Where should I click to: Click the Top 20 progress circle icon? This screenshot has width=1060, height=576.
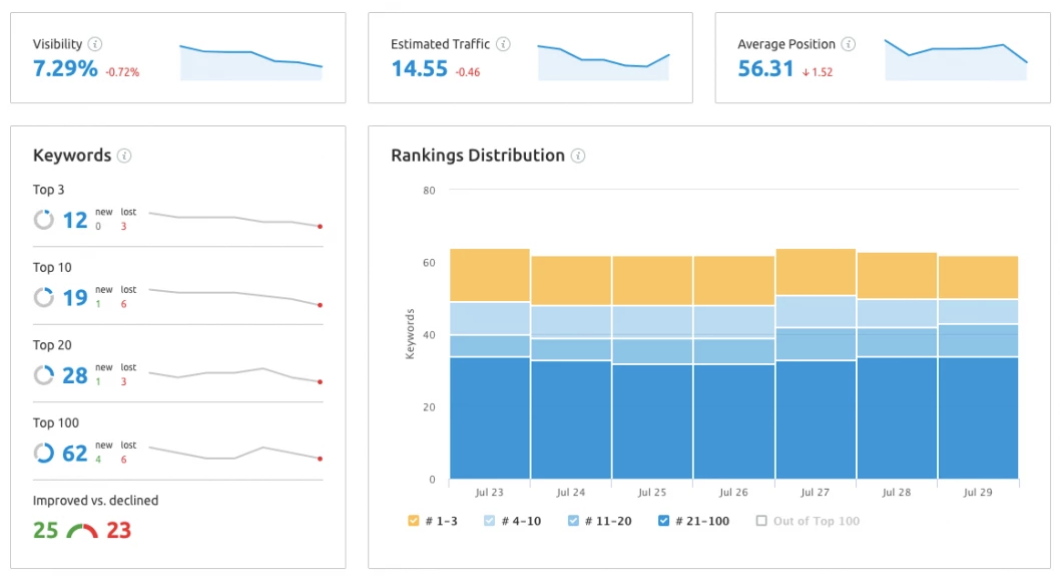43,375
